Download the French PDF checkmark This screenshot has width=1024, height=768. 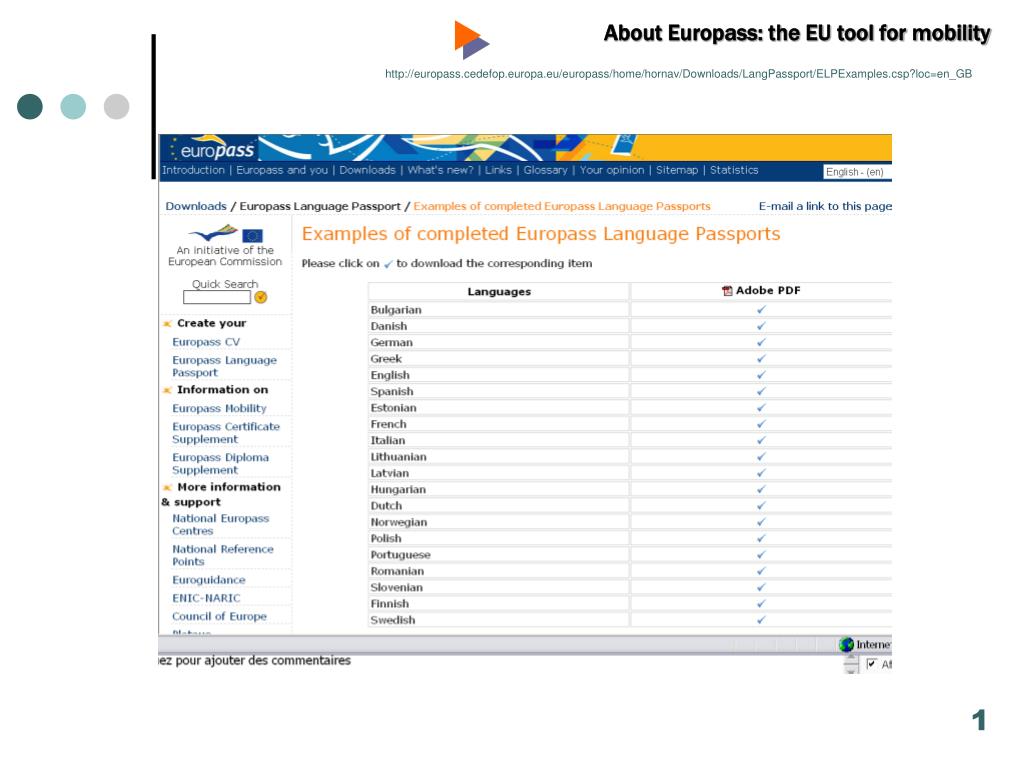tap(761, 424)
